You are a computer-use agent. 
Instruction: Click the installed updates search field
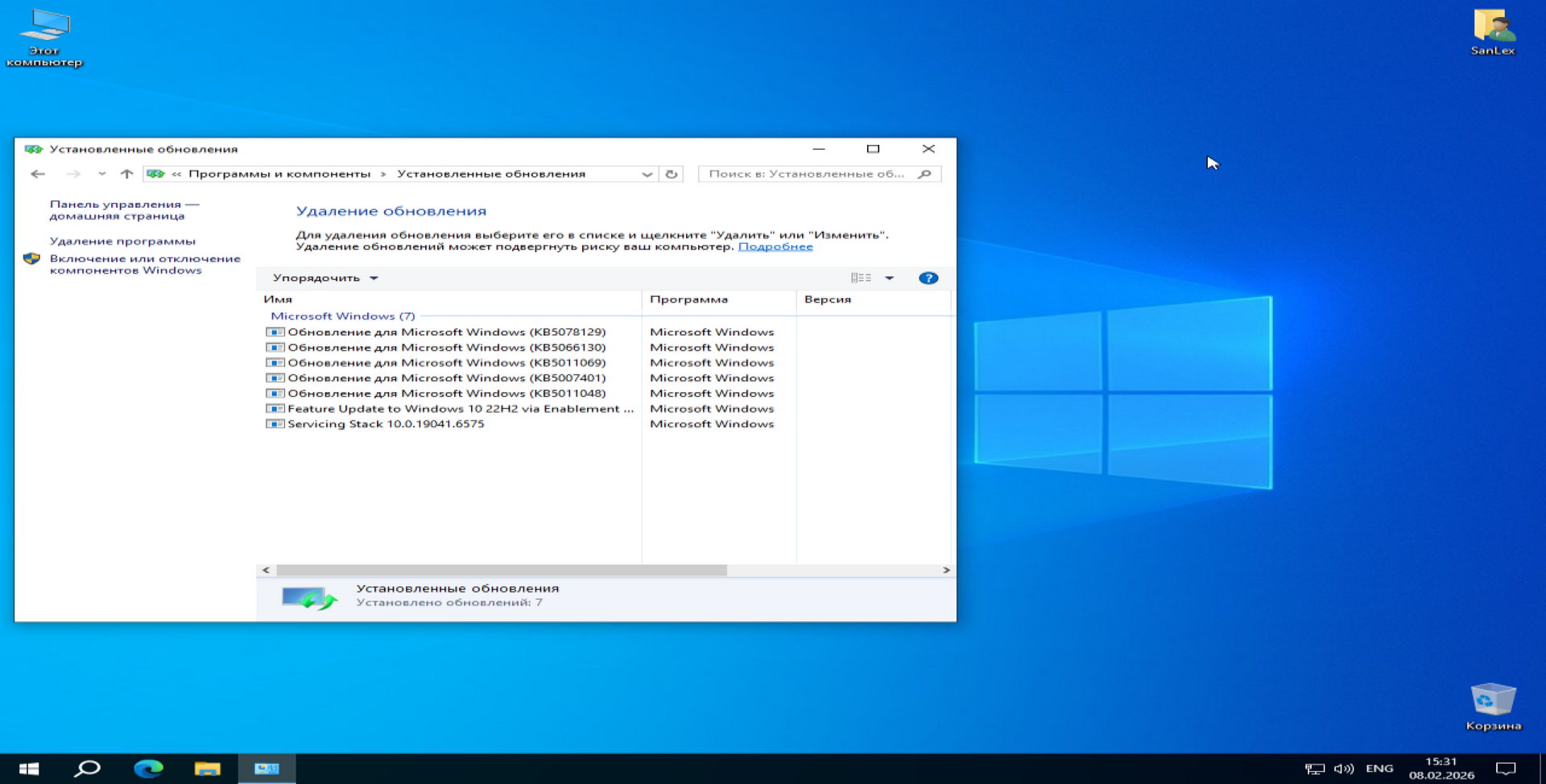(809, 174)
